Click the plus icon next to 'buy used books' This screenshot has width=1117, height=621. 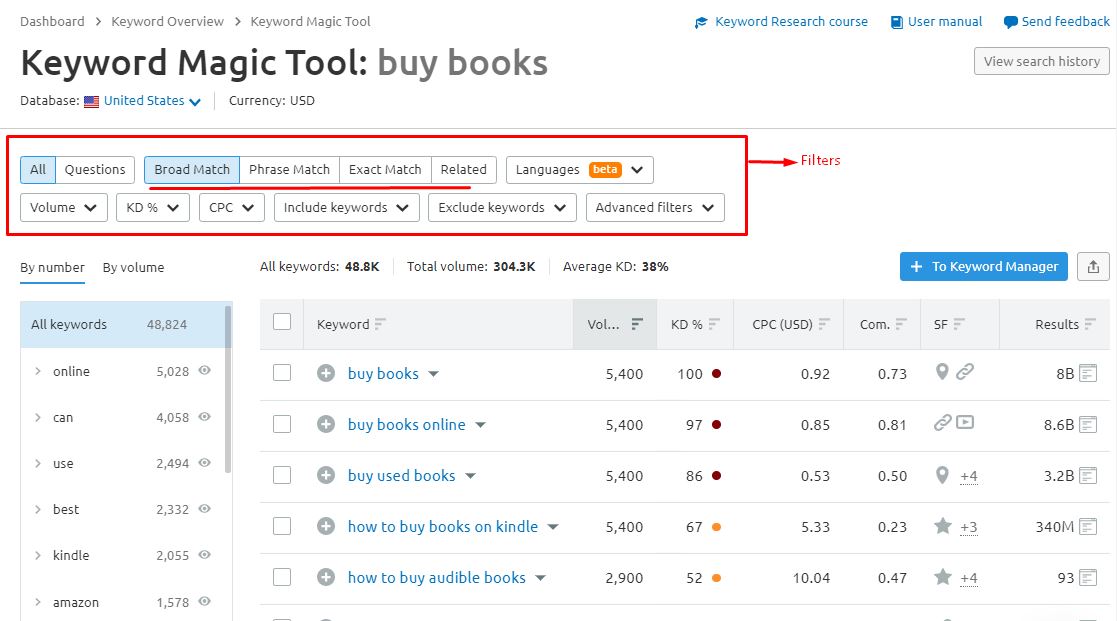[325, 476]
